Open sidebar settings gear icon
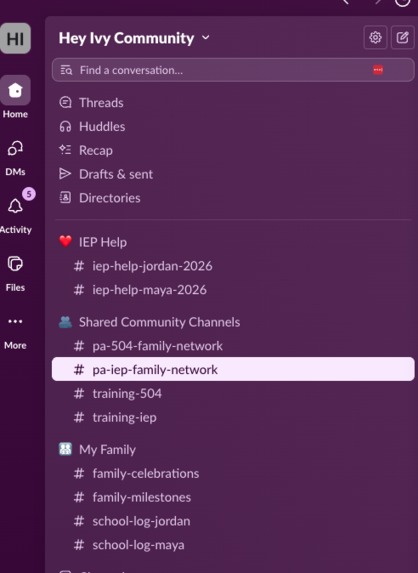The width and height of the screenshot is (418, 573). pyautogui.click(x=375, y=37)
